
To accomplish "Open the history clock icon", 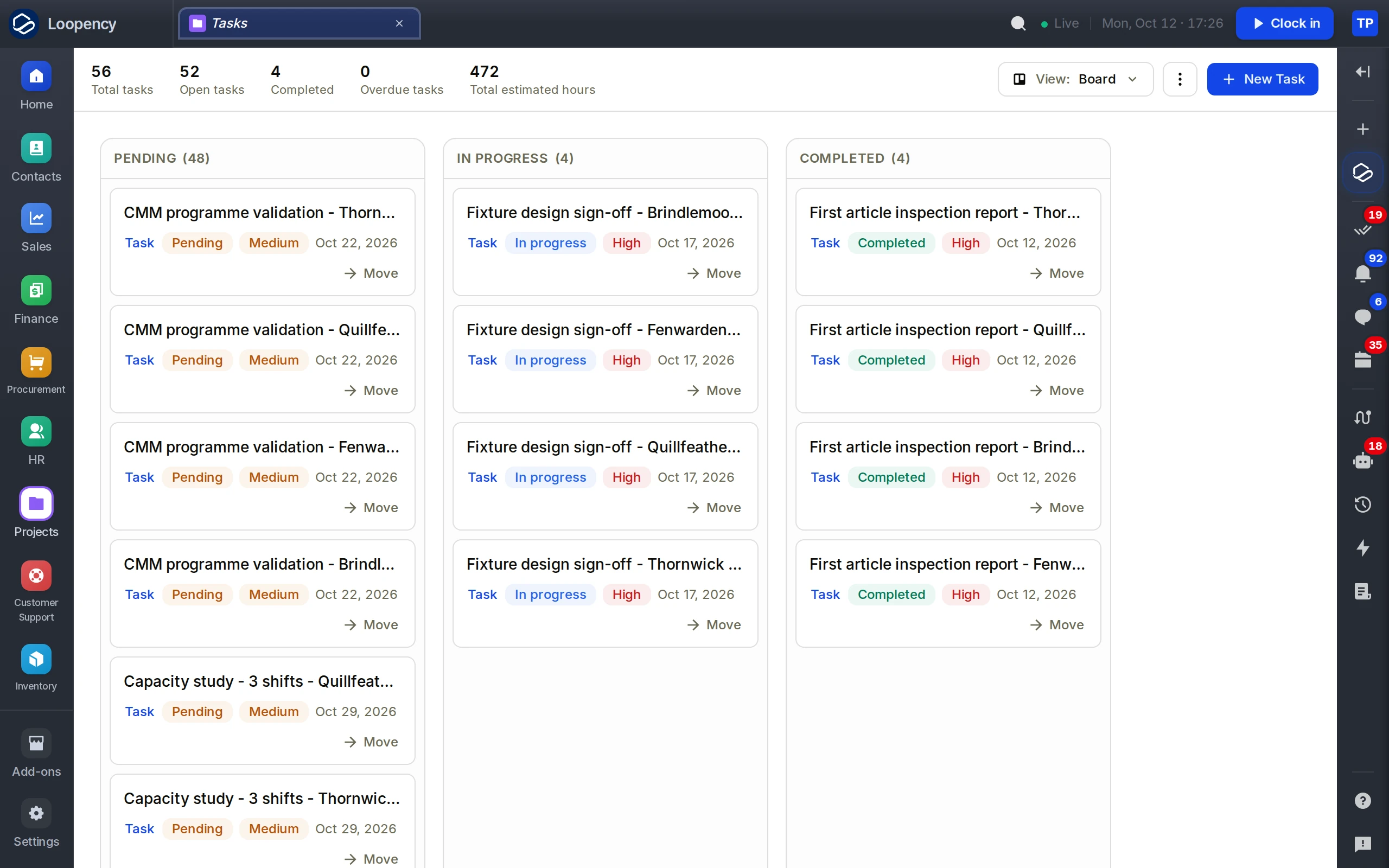I will pos(1362,505).
